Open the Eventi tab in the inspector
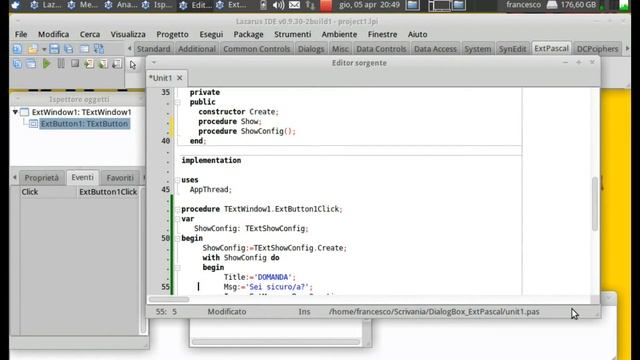The width and height of the screenshot is (640, 360). coord(82,177)
